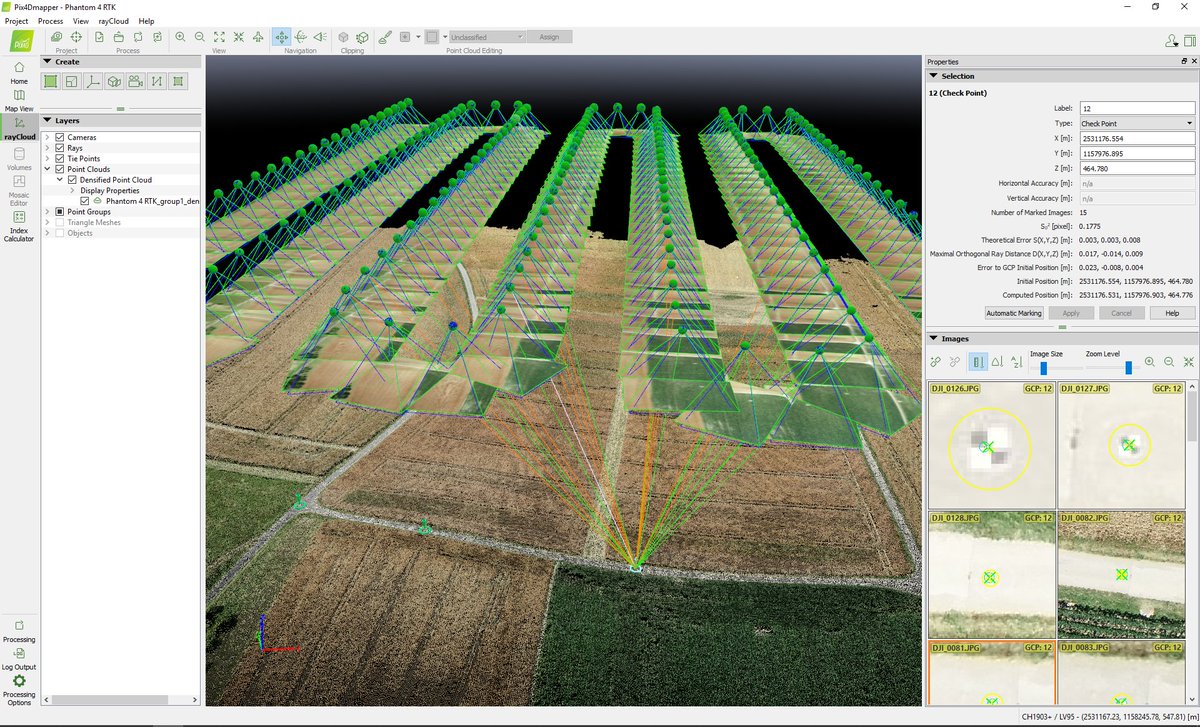
Task: Open the Type dropdown showing Check Point
Action: 1137,123
